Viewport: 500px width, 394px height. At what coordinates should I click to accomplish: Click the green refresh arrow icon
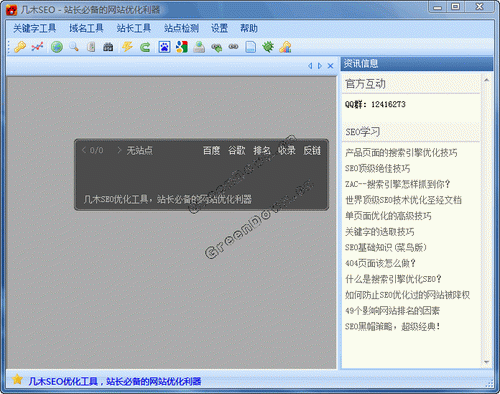point(145,47)
